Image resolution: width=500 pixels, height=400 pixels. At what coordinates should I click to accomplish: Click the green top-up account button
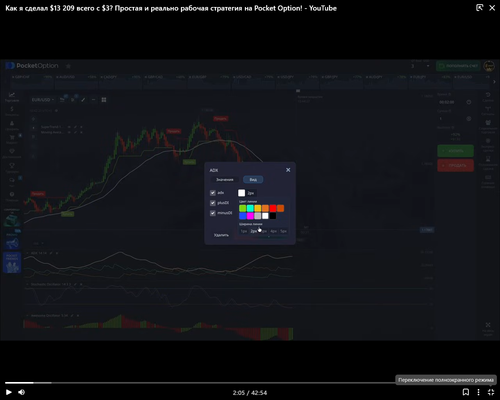[x=458, y=66]
